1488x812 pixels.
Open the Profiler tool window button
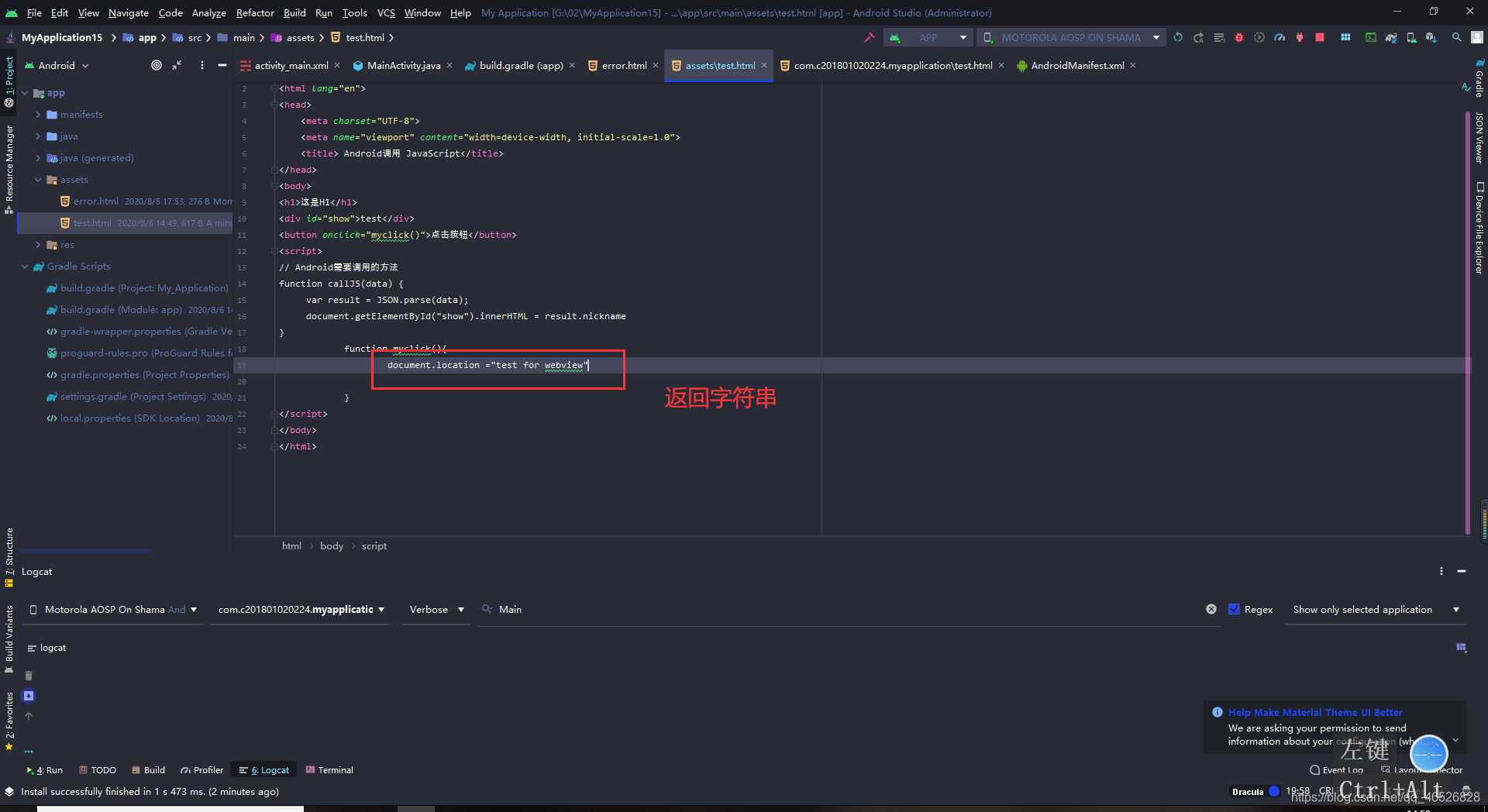(202, 770)
